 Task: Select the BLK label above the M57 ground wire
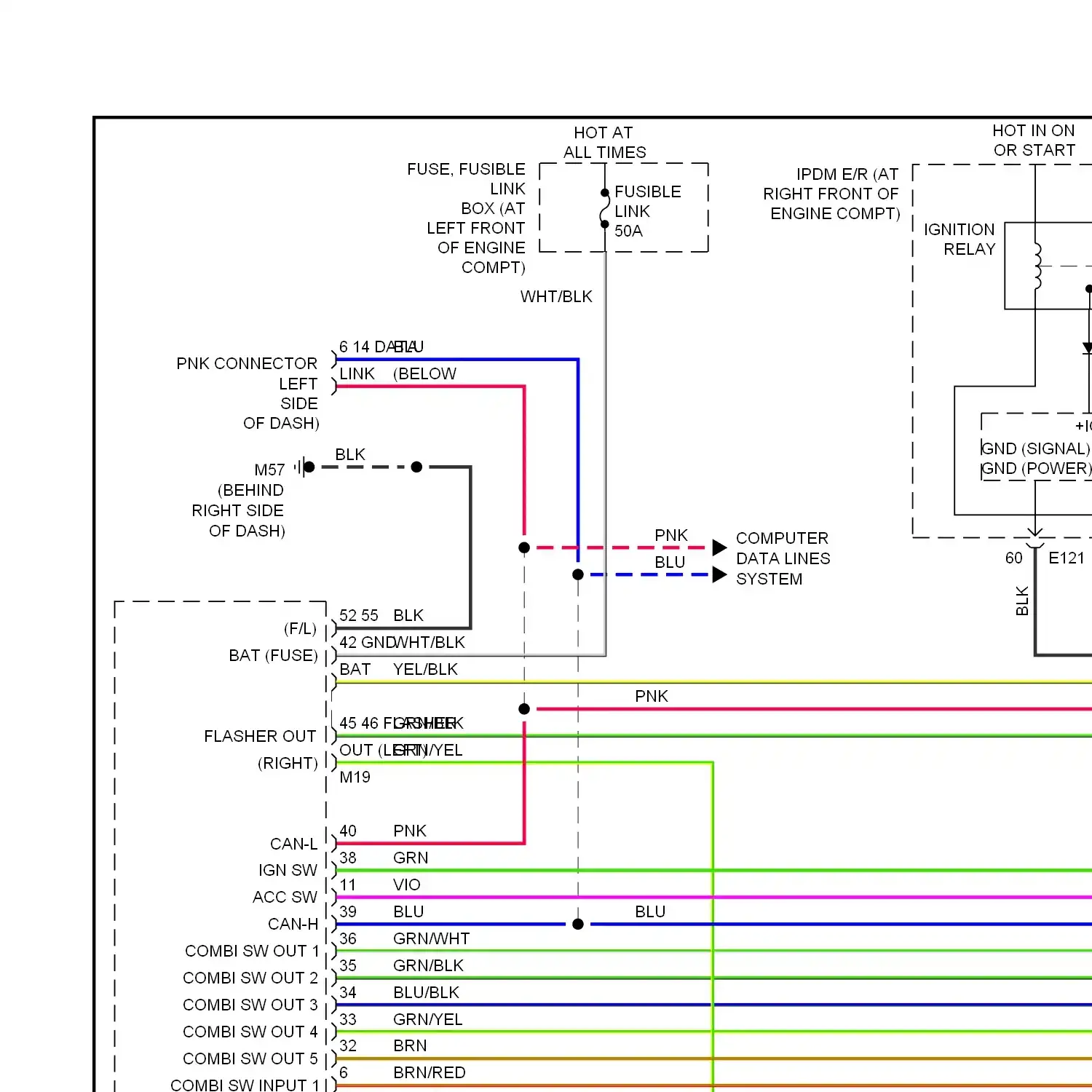(350, 454)
